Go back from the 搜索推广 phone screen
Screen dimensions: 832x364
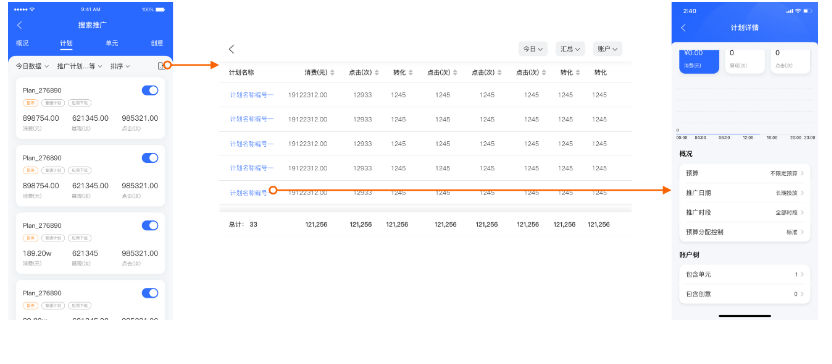pos(20,25)
